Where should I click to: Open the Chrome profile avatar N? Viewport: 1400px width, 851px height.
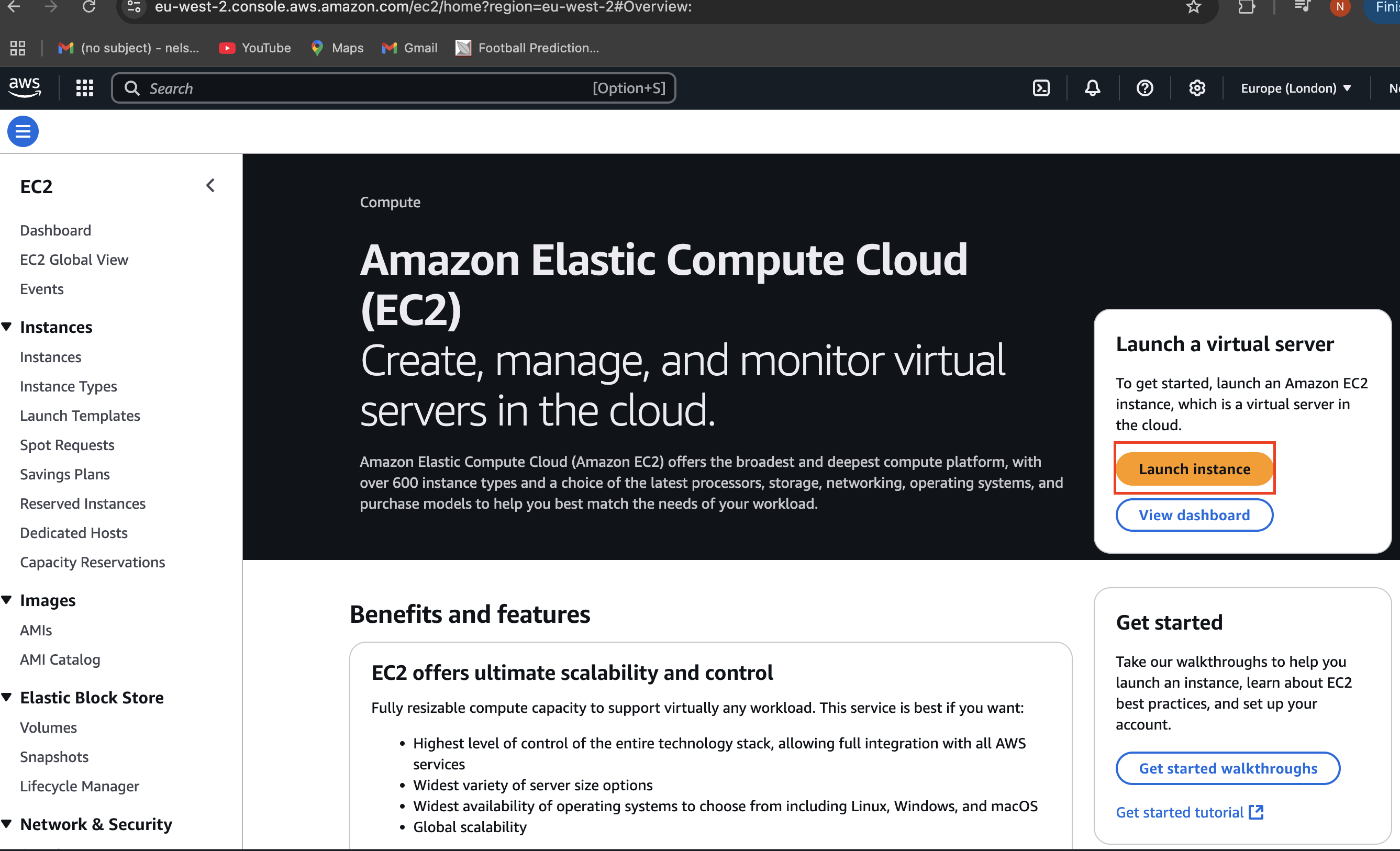pos(1340,7)
